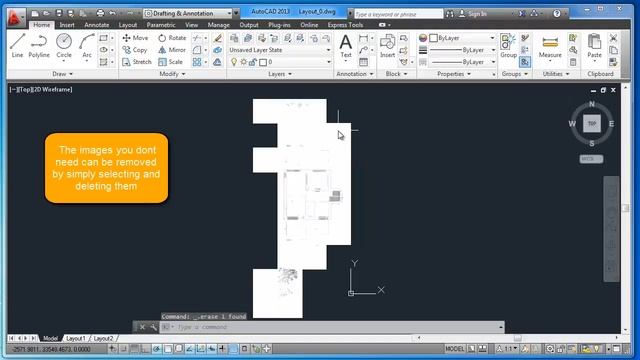Screen dimensions: 640x360
Task: Open the AutoCAD application menu button
Action: tap(16, 17)
